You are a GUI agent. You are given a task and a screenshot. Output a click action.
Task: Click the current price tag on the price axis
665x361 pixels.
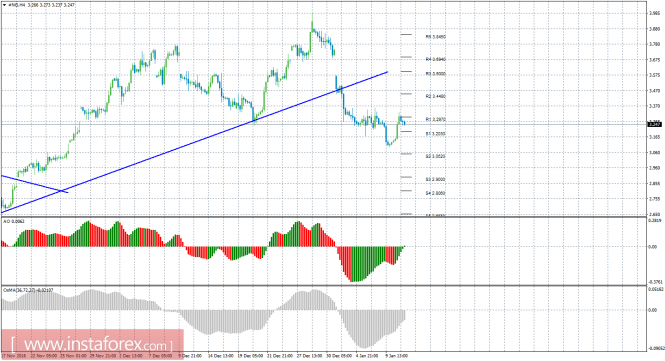point(655,124)
